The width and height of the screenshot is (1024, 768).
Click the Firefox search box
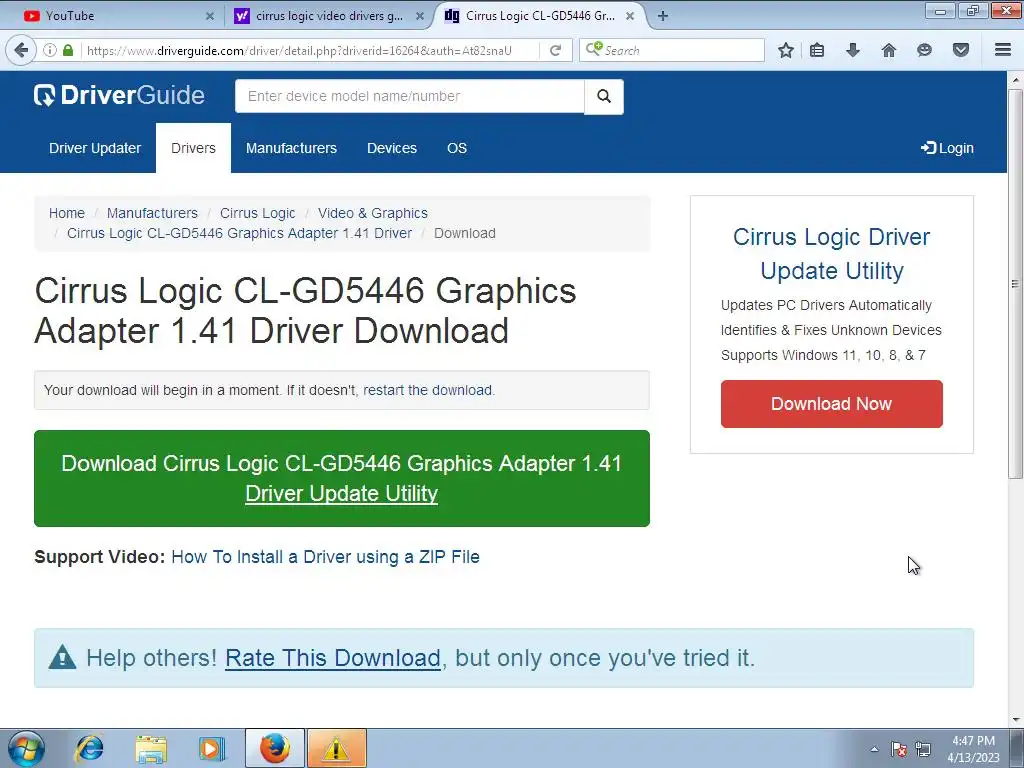coord(671,50)
